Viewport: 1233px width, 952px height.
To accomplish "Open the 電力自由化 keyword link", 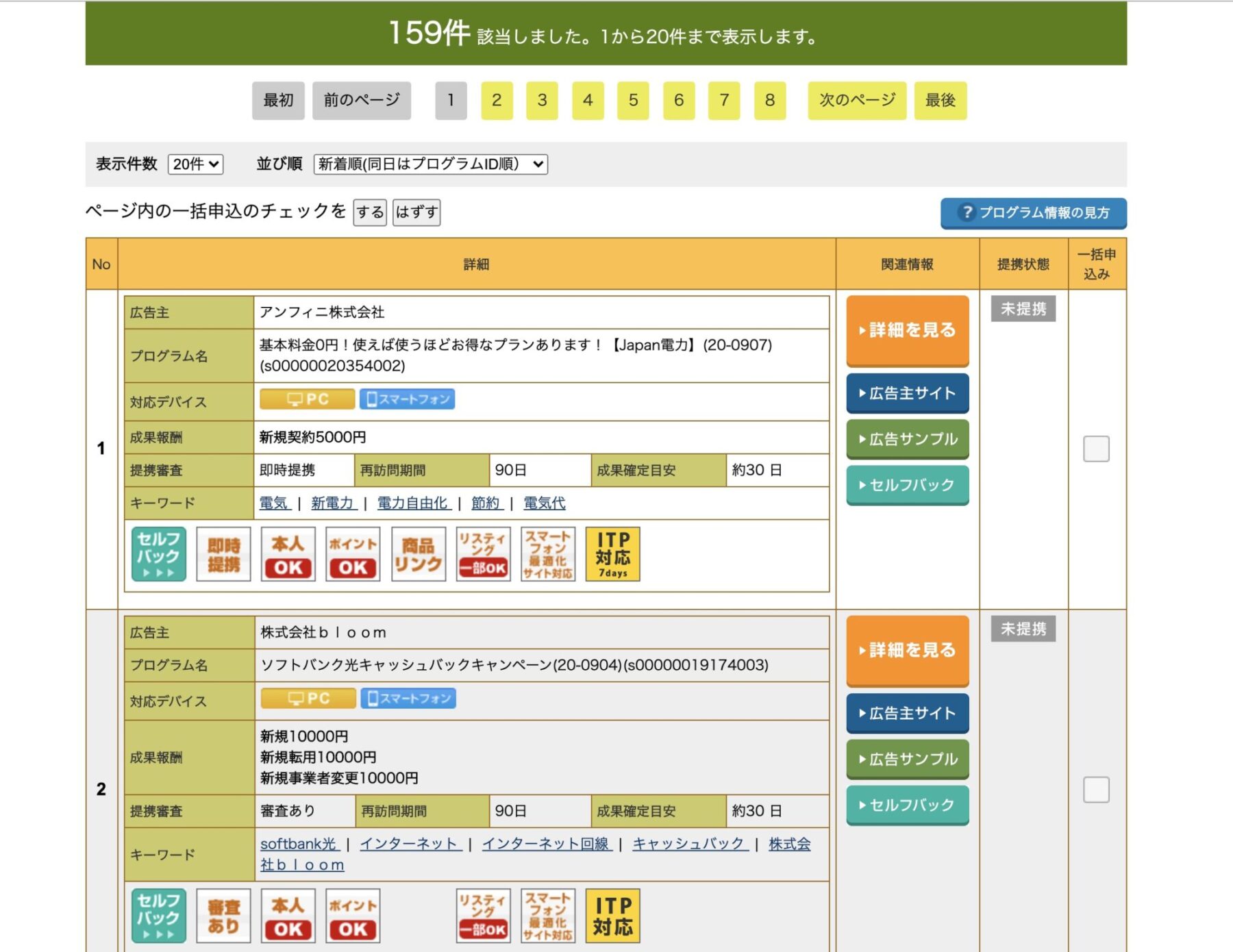I will (414, 503).
